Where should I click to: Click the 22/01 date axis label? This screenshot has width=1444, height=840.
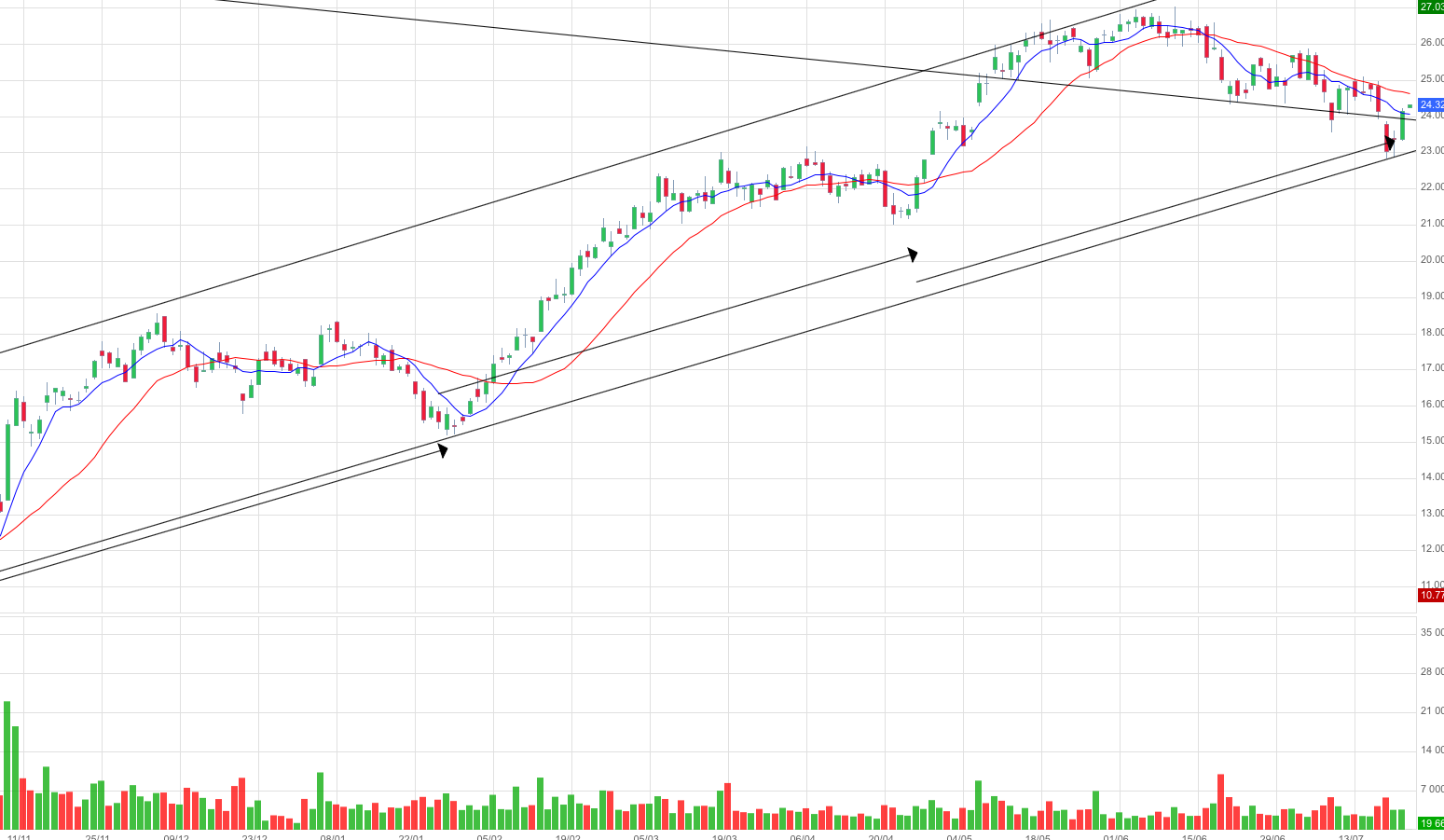pos(411,836)
